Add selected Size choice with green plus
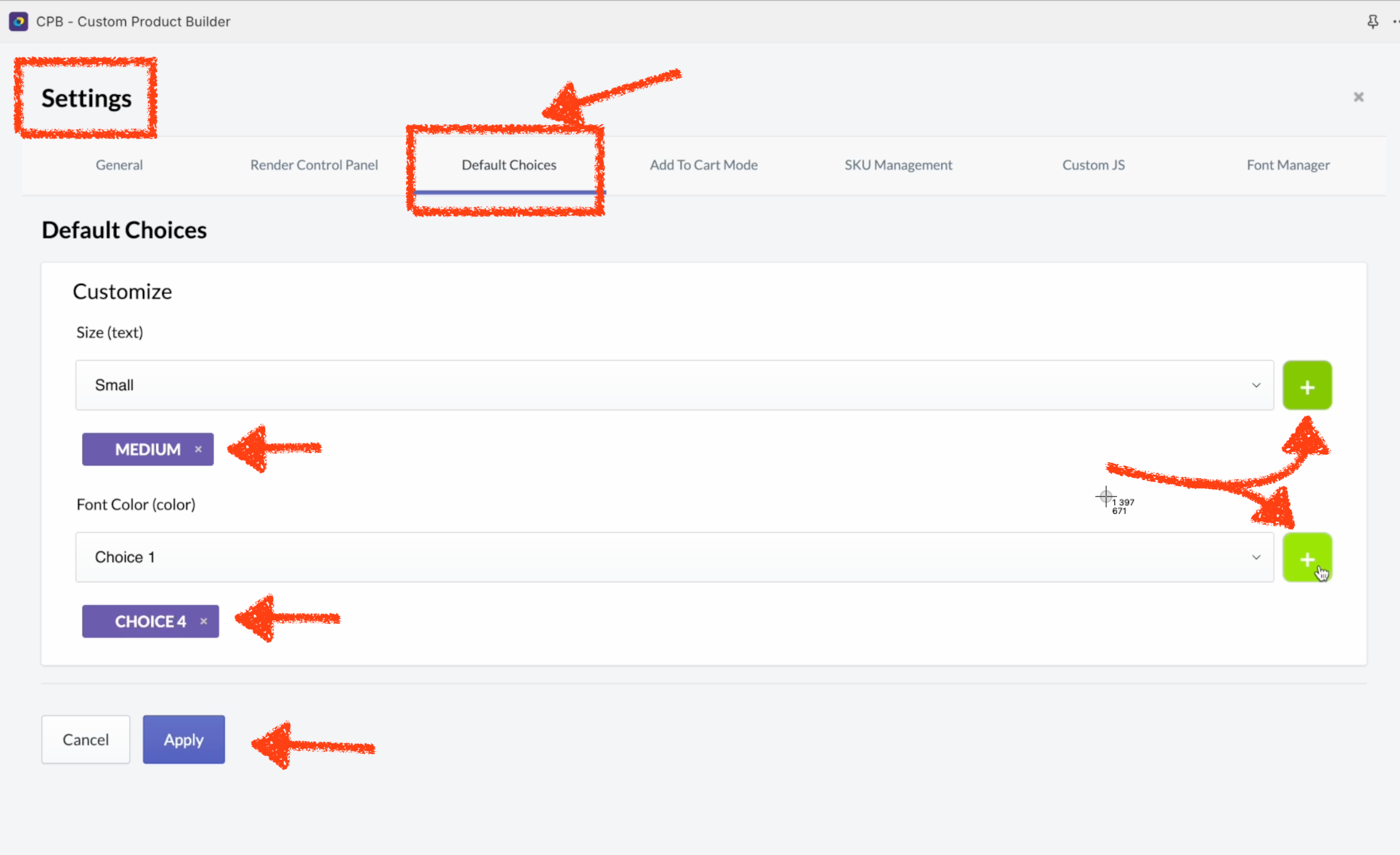 (1307, 385)
